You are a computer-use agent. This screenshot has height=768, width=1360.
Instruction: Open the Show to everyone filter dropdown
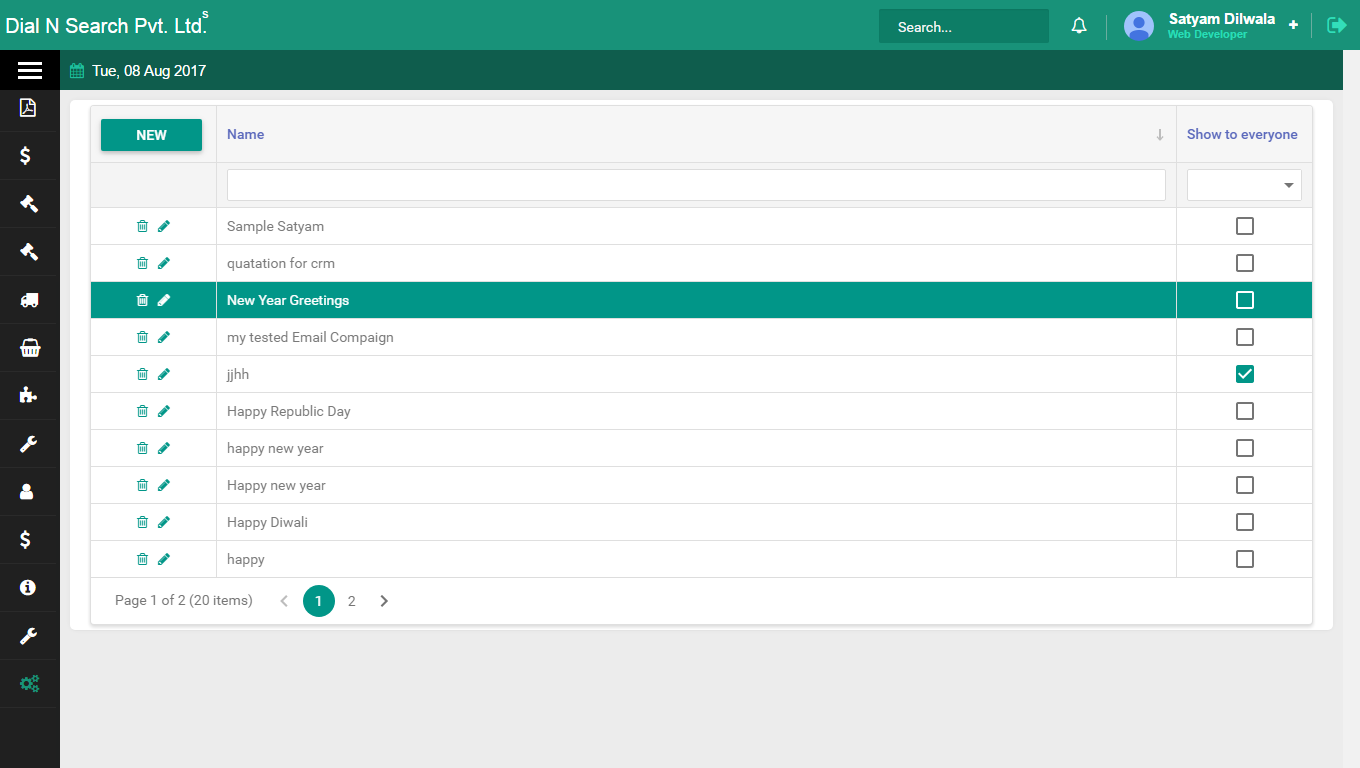[1244, 185]
